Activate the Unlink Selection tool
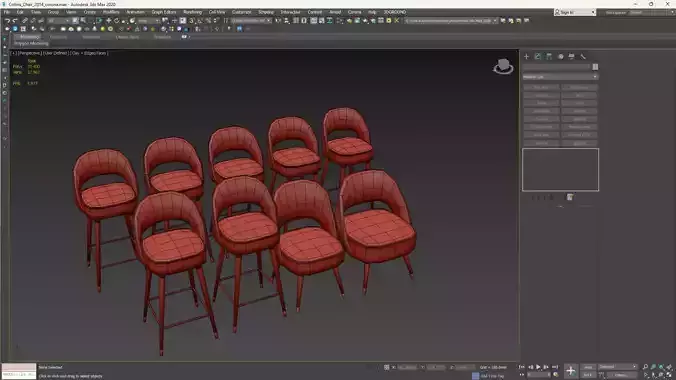The height and width of the screenshot is (380, 676). 33,20
